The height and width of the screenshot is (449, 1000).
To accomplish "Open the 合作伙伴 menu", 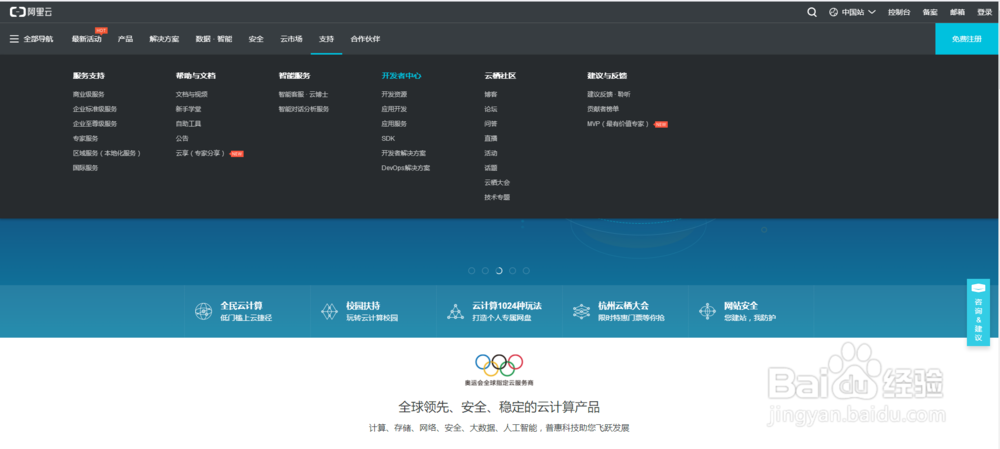I will coord(365,39).
